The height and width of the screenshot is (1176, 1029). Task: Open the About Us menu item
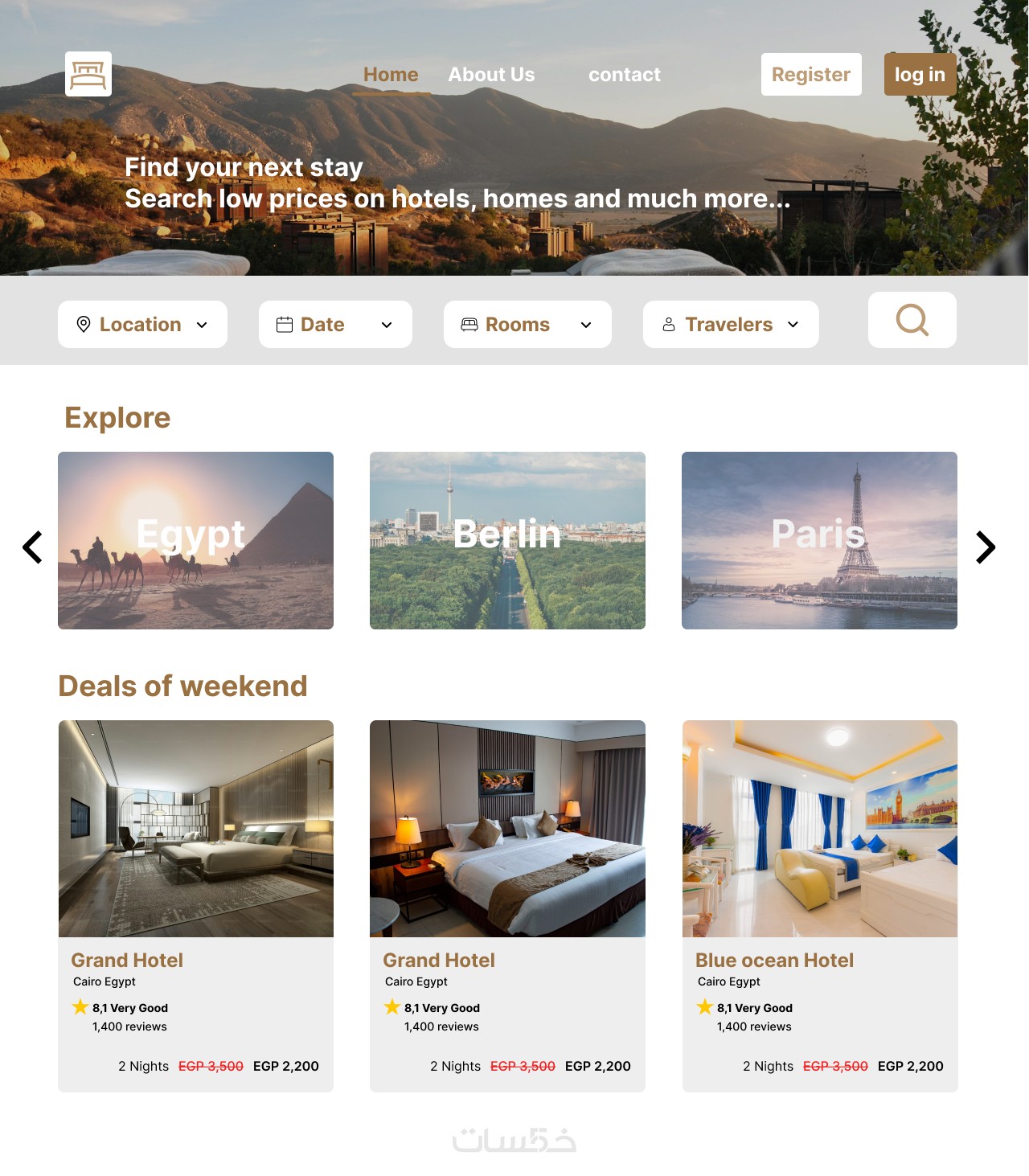(491, 75)
